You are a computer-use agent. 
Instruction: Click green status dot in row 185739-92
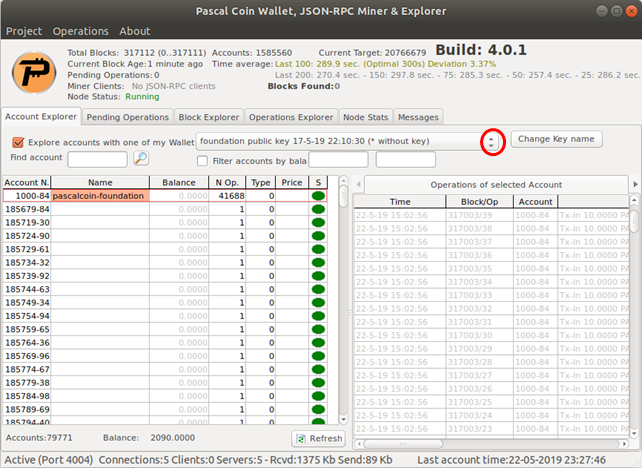318,276
